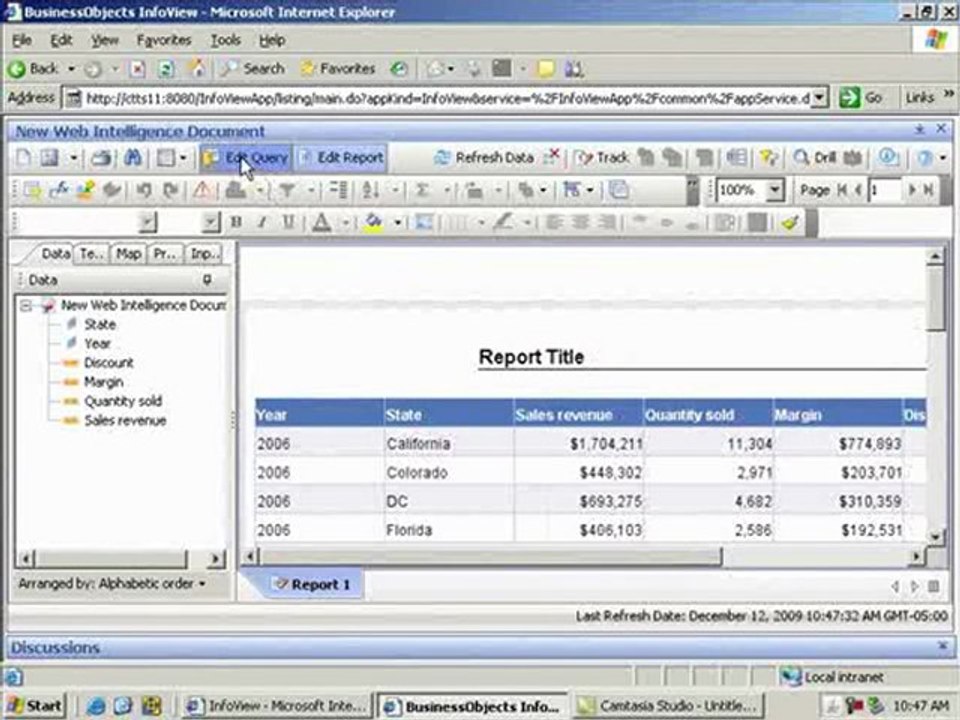Click the Print icon in WebI toolbar

pyautogui.click(x=102, y=158)
